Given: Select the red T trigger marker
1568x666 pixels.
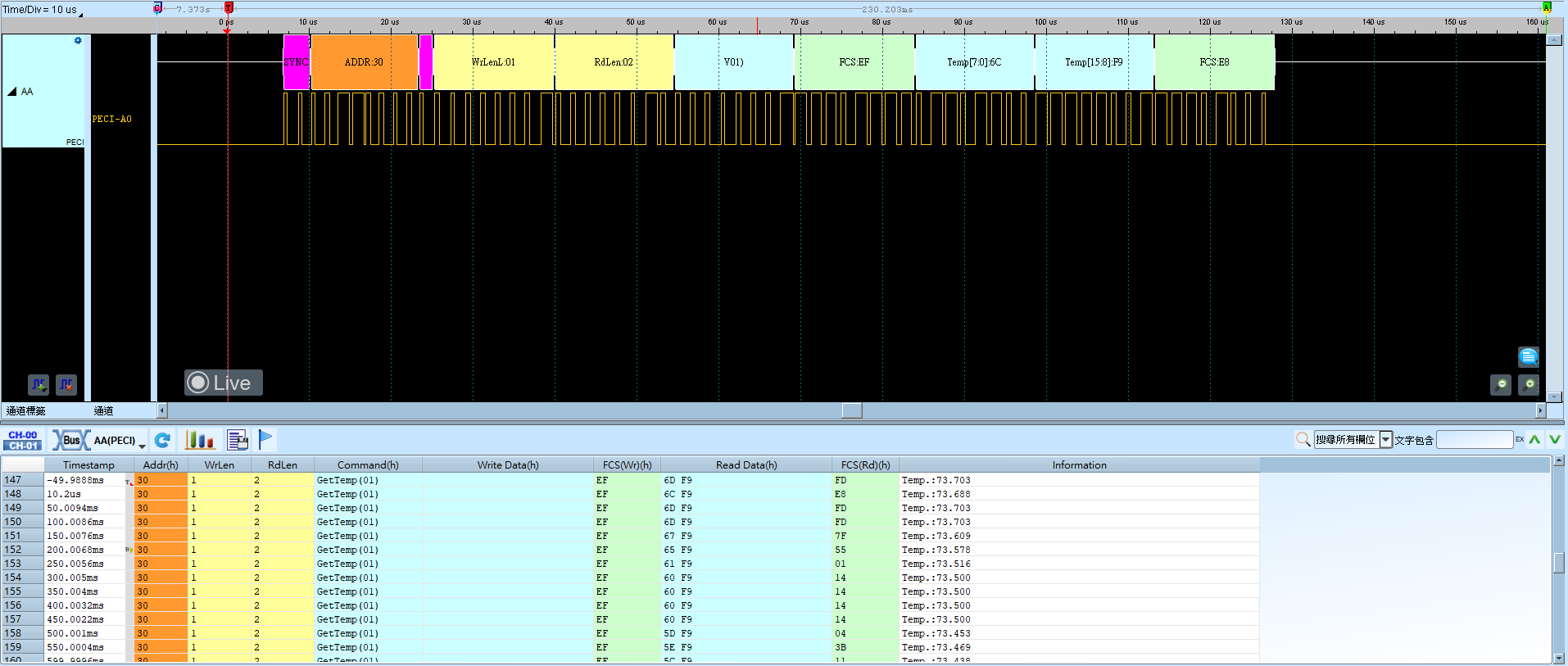Looking at the screenshot, I should 229,8.
